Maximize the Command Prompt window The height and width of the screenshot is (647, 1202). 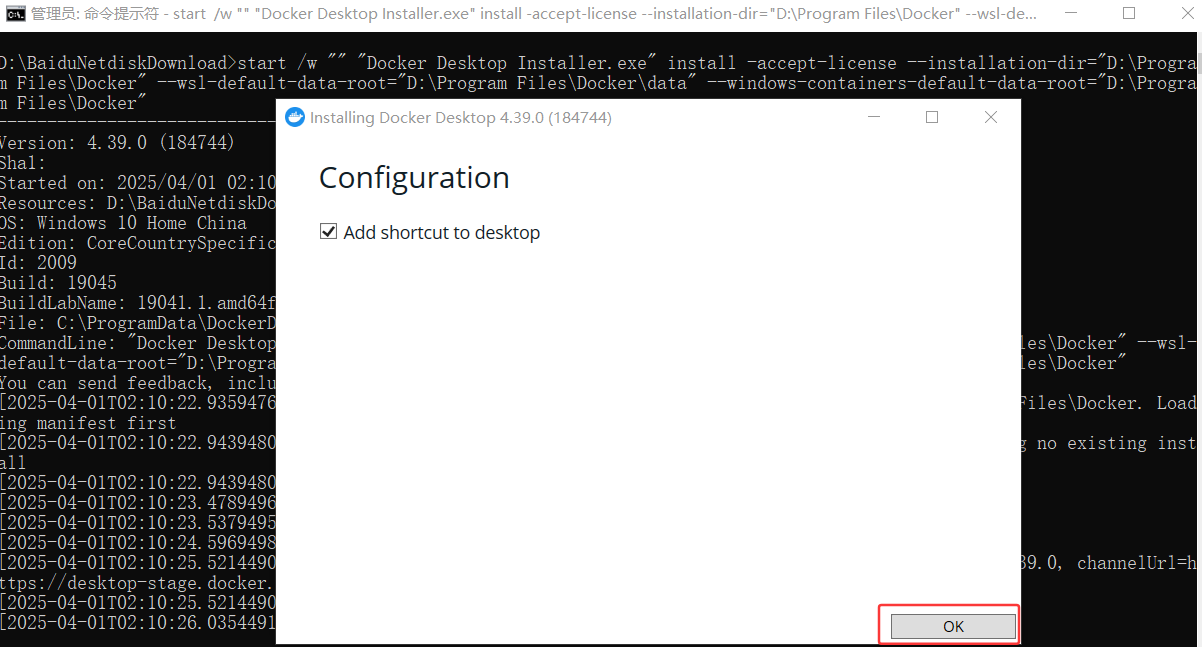[1129, 14]
